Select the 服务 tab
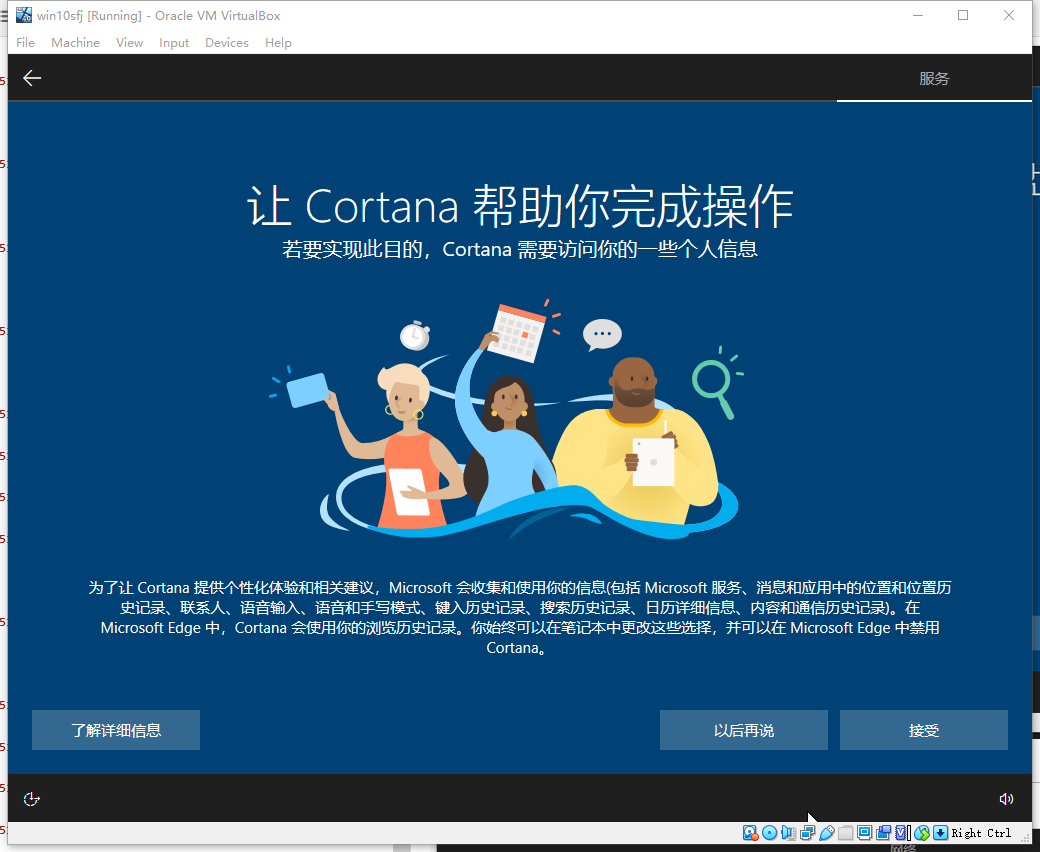1040x852 pixels. click(x=934, y=78)
